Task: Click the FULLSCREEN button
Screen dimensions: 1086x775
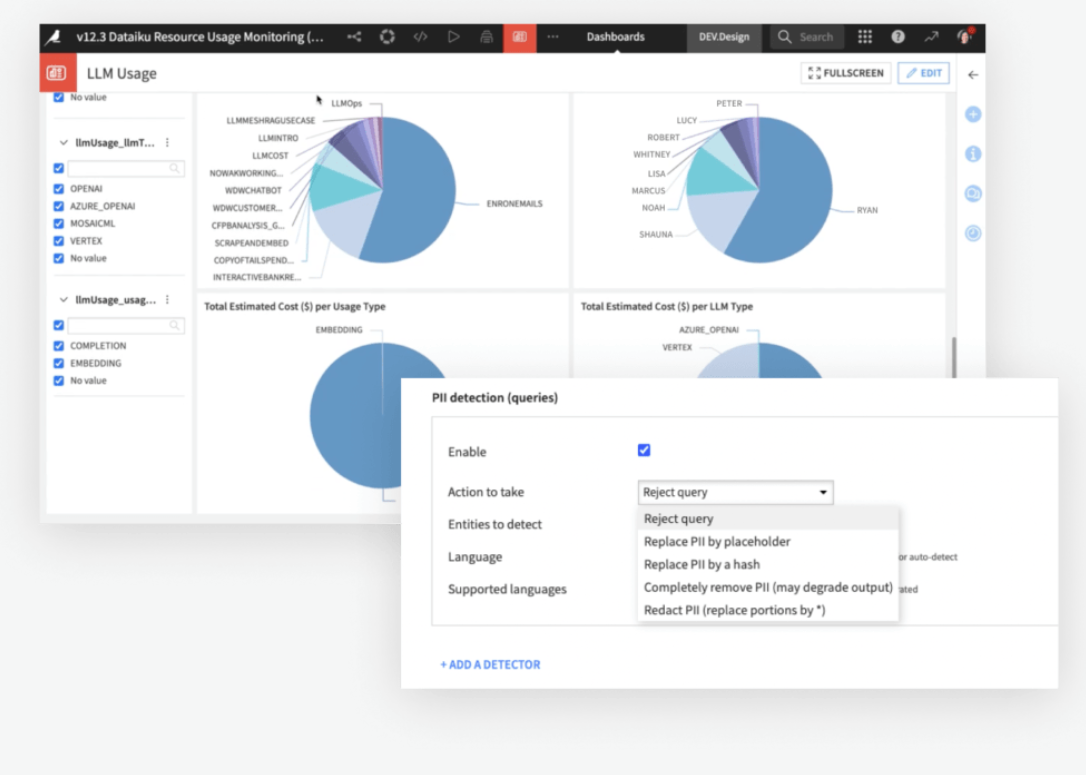Action: [x=846, y=73]
